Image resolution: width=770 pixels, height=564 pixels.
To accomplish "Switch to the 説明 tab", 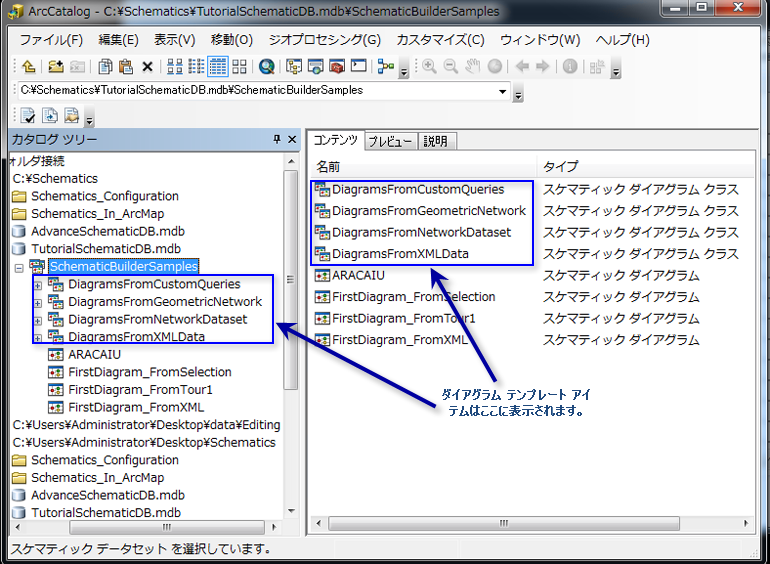I will point(434,141).
